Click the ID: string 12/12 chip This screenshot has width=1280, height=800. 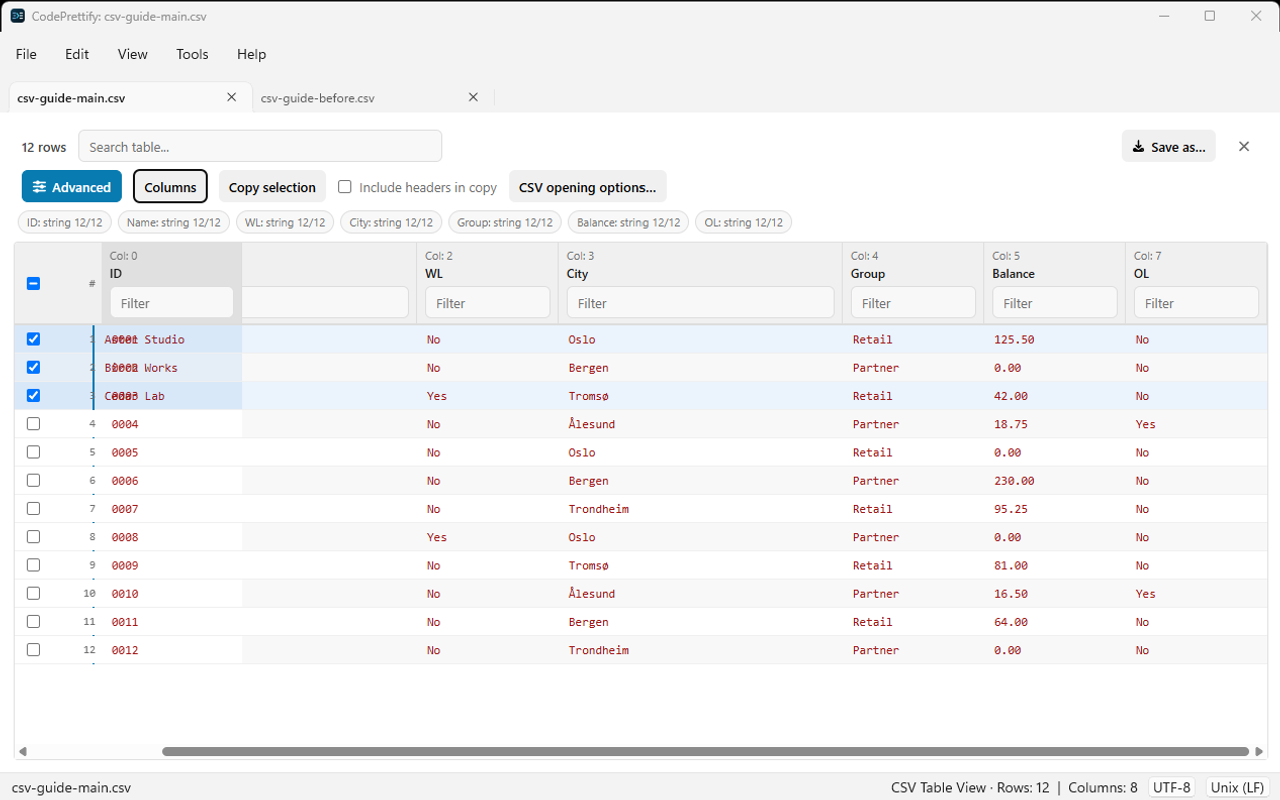click(64, 222)
